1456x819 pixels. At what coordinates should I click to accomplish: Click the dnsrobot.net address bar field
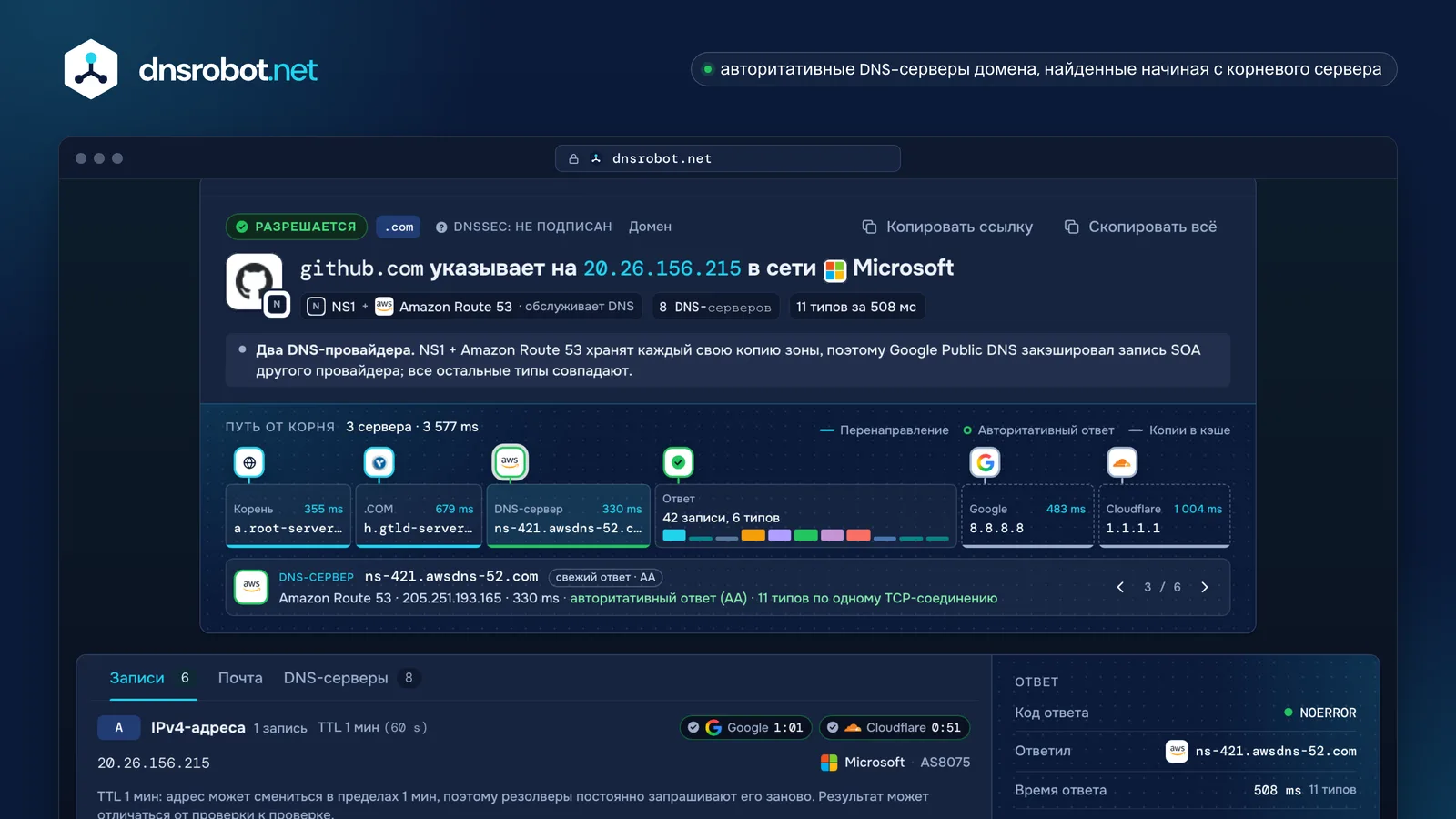pos(728,158)
